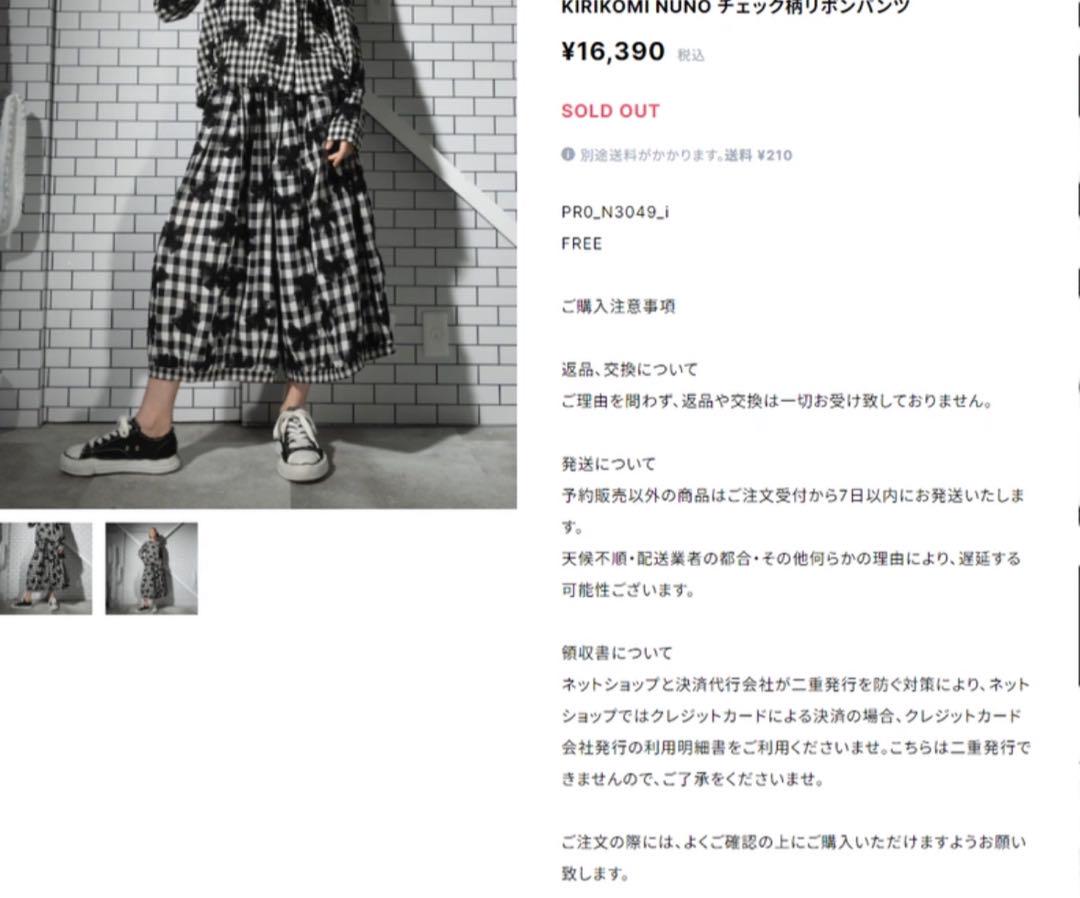The image size is (1080, 898).
Task: Click the 領収書について heading
Action: 616,653
